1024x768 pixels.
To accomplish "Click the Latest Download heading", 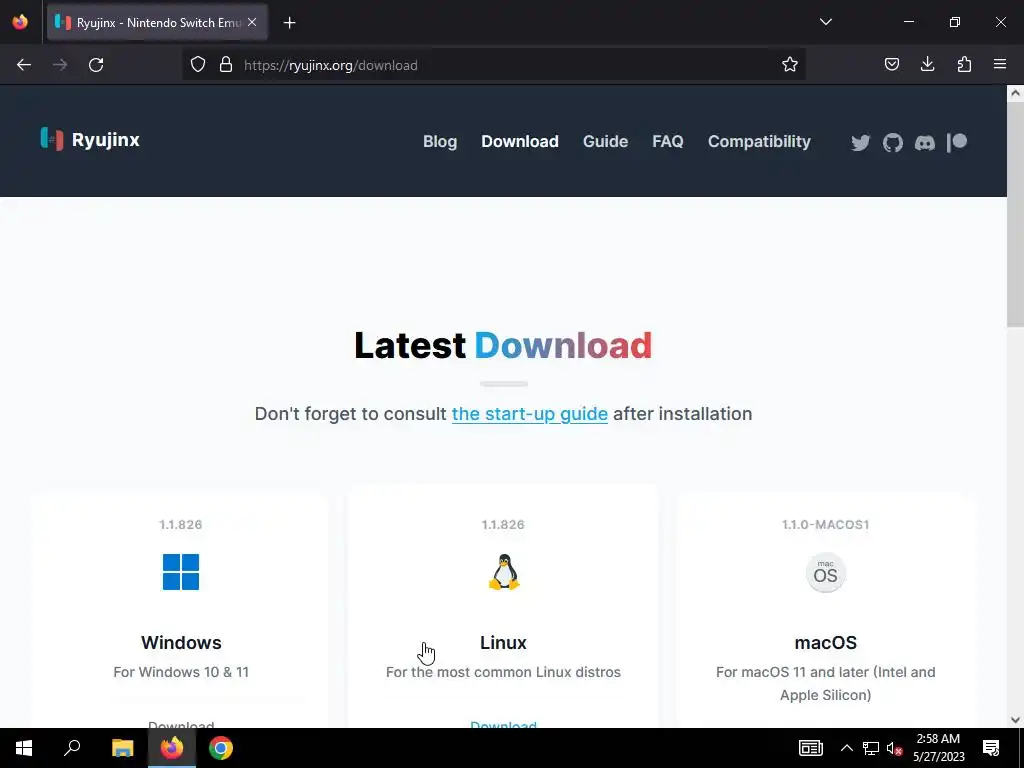I will click(503, 345).
